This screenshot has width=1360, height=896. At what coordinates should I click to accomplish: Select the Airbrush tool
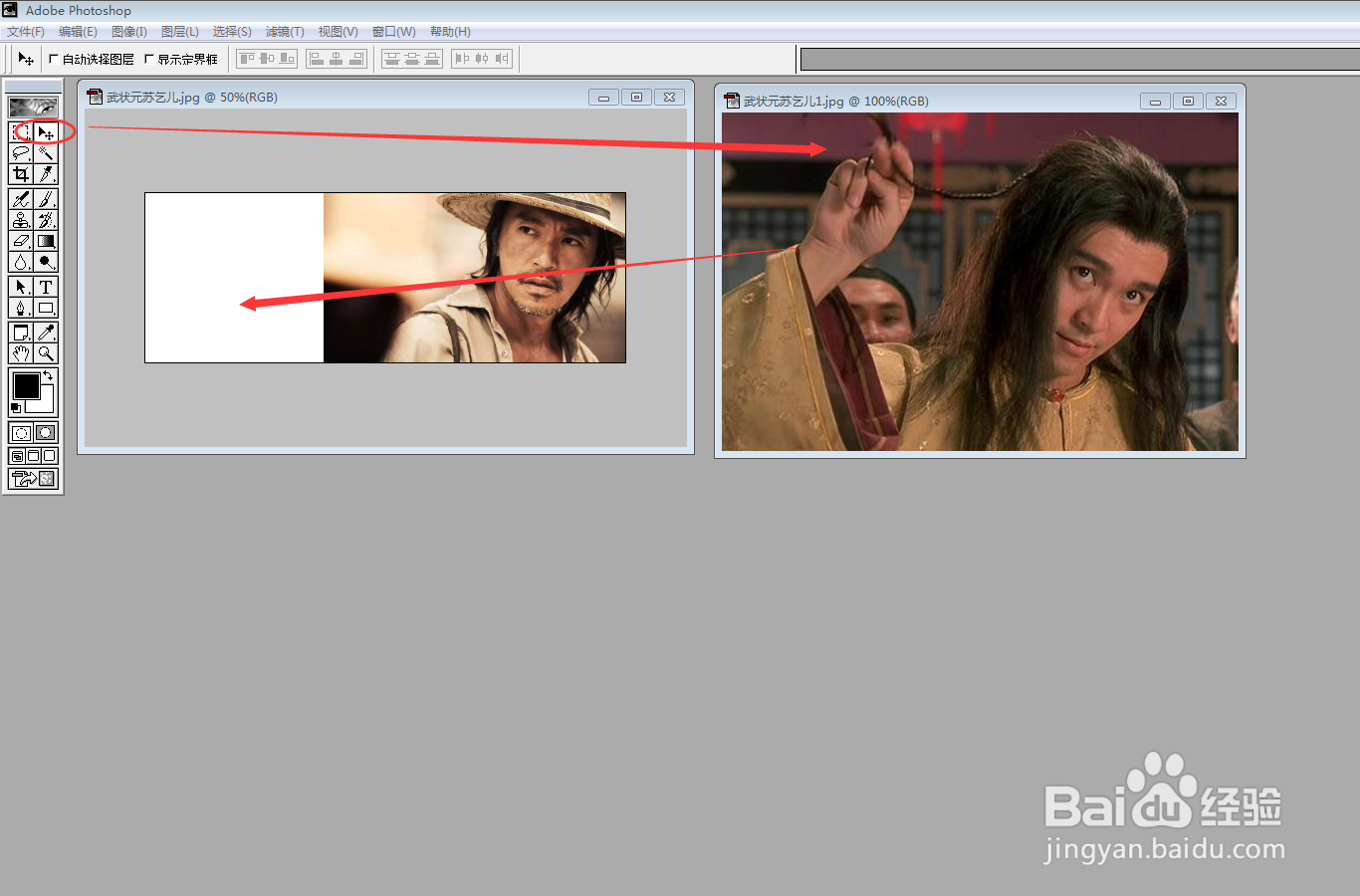pyautogui.click(x=21, y=199)
